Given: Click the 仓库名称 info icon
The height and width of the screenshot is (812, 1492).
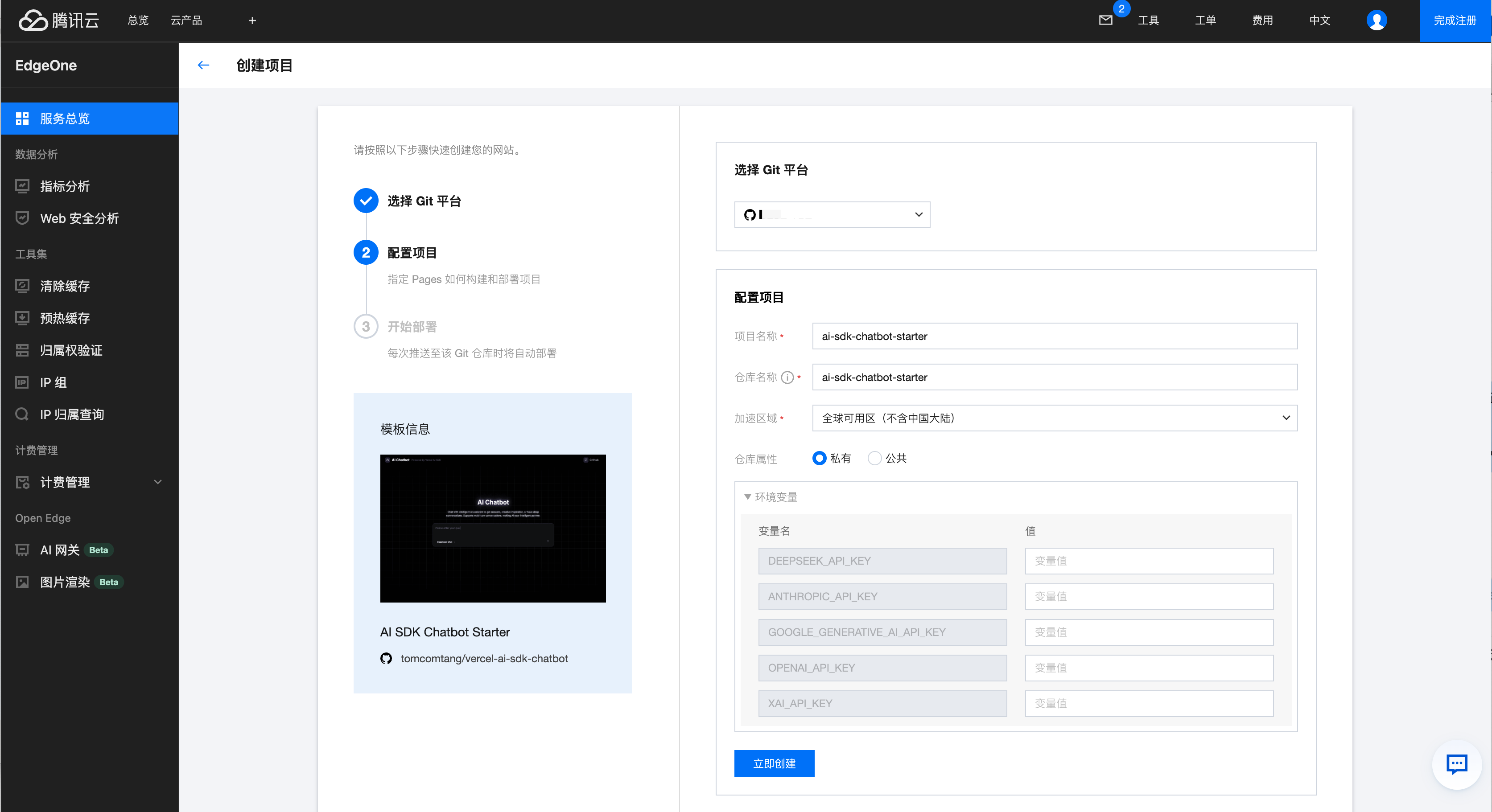Looking at the screenshot, I should [787, 377].
